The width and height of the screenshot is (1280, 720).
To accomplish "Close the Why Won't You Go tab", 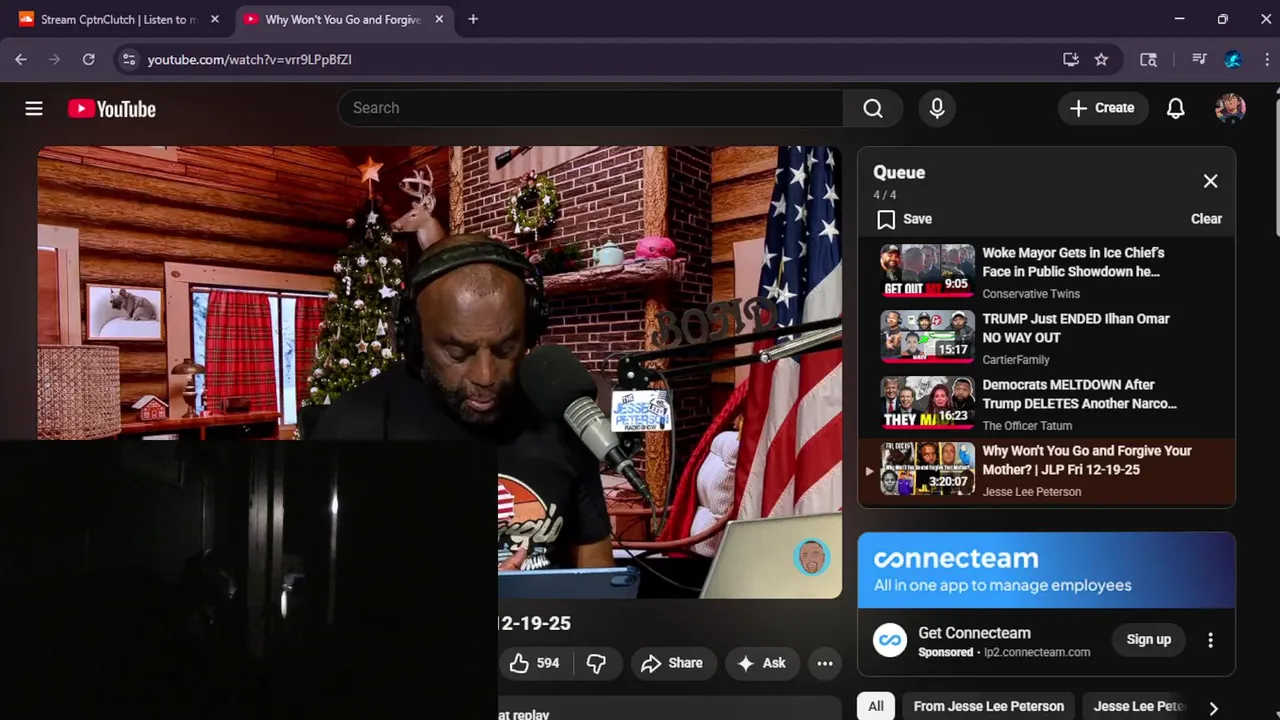I will tap(439, 19).
